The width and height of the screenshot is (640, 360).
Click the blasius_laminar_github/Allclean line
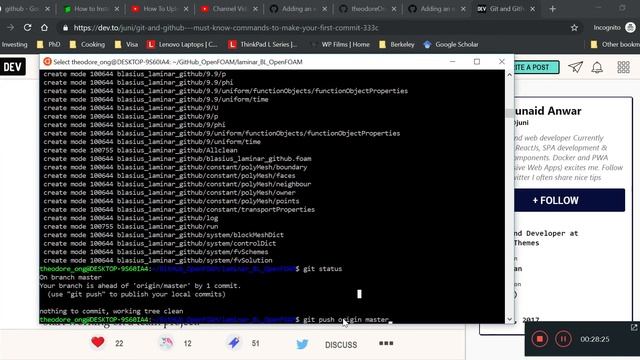pyautogui.click(x=140, y=150)
